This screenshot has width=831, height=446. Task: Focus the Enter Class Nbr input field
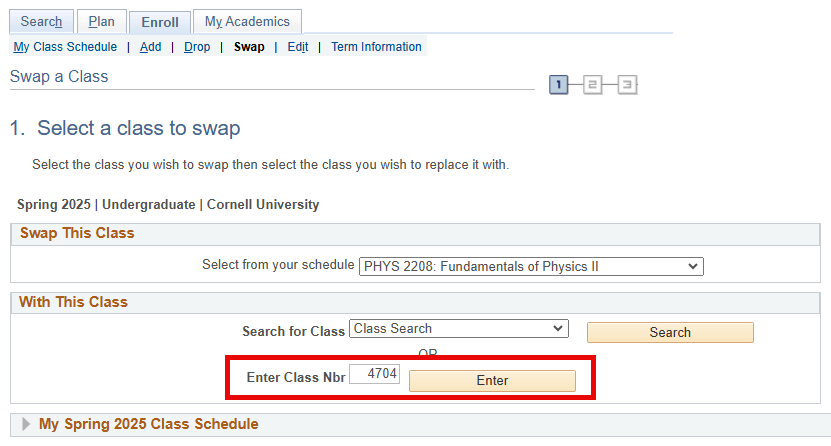(x=374, y=375)
